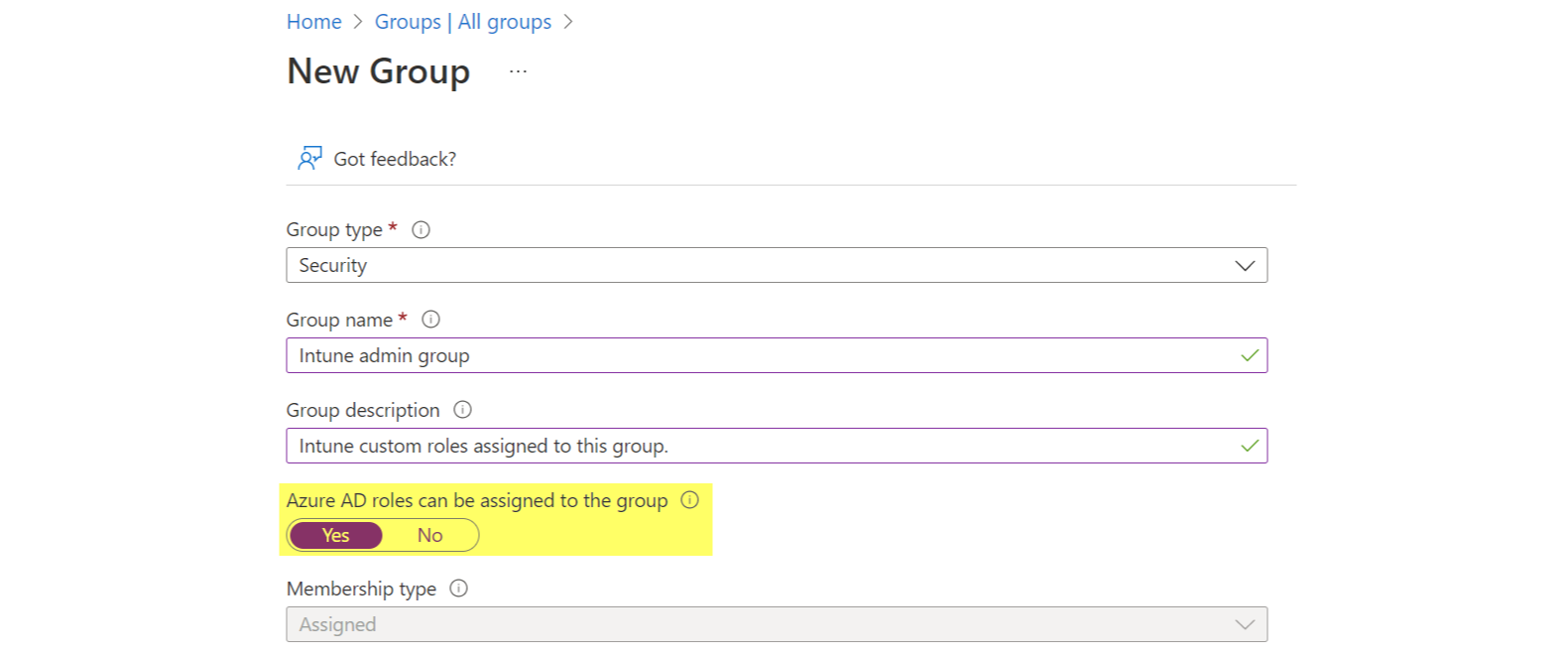Click the Security dropdown chevron
The height and width of the screenshot is (658, 1568).
(1246, 265)
